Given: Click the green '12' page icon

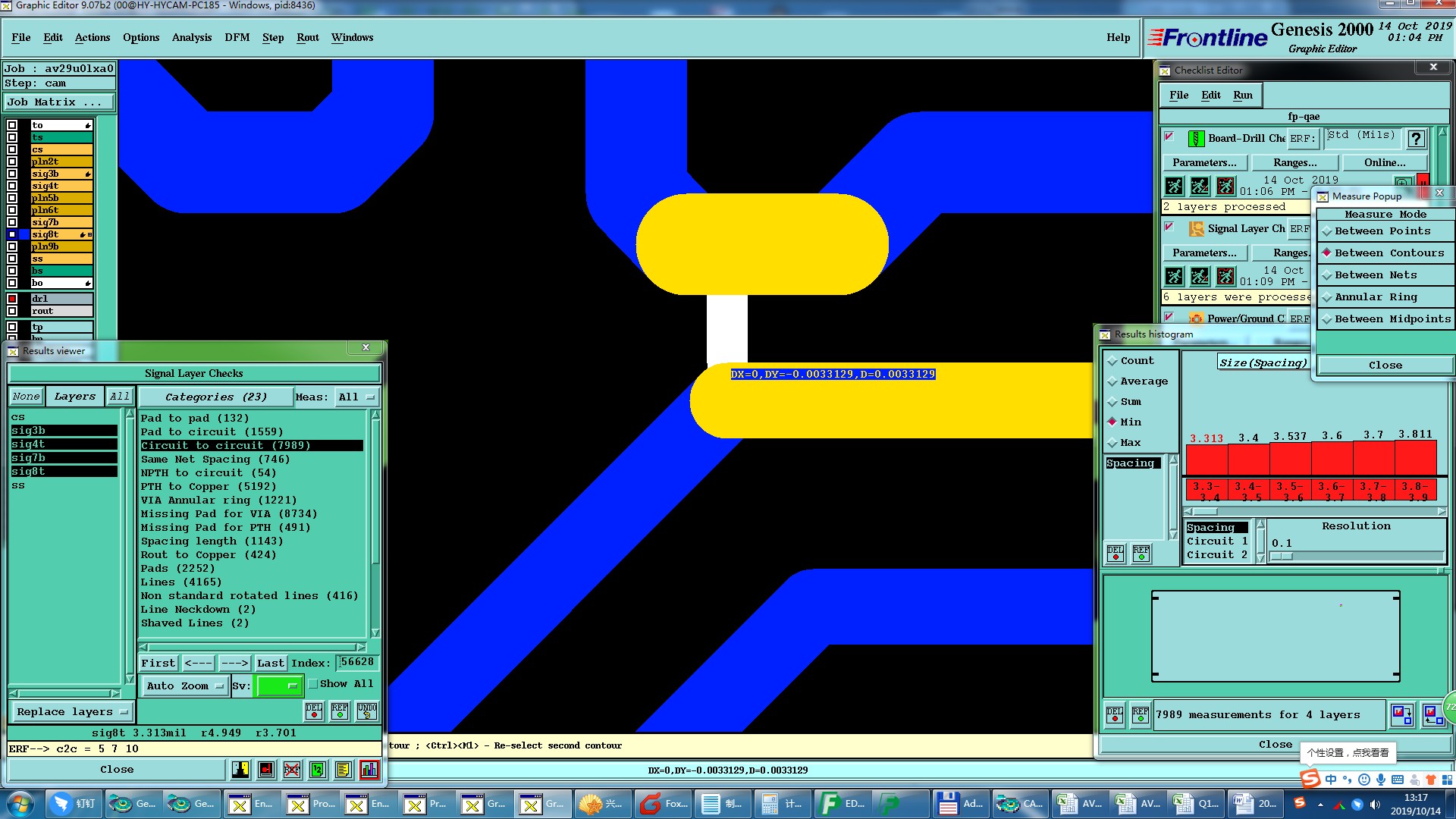Looking at the screenshot, I should click(x=318, y=770).
